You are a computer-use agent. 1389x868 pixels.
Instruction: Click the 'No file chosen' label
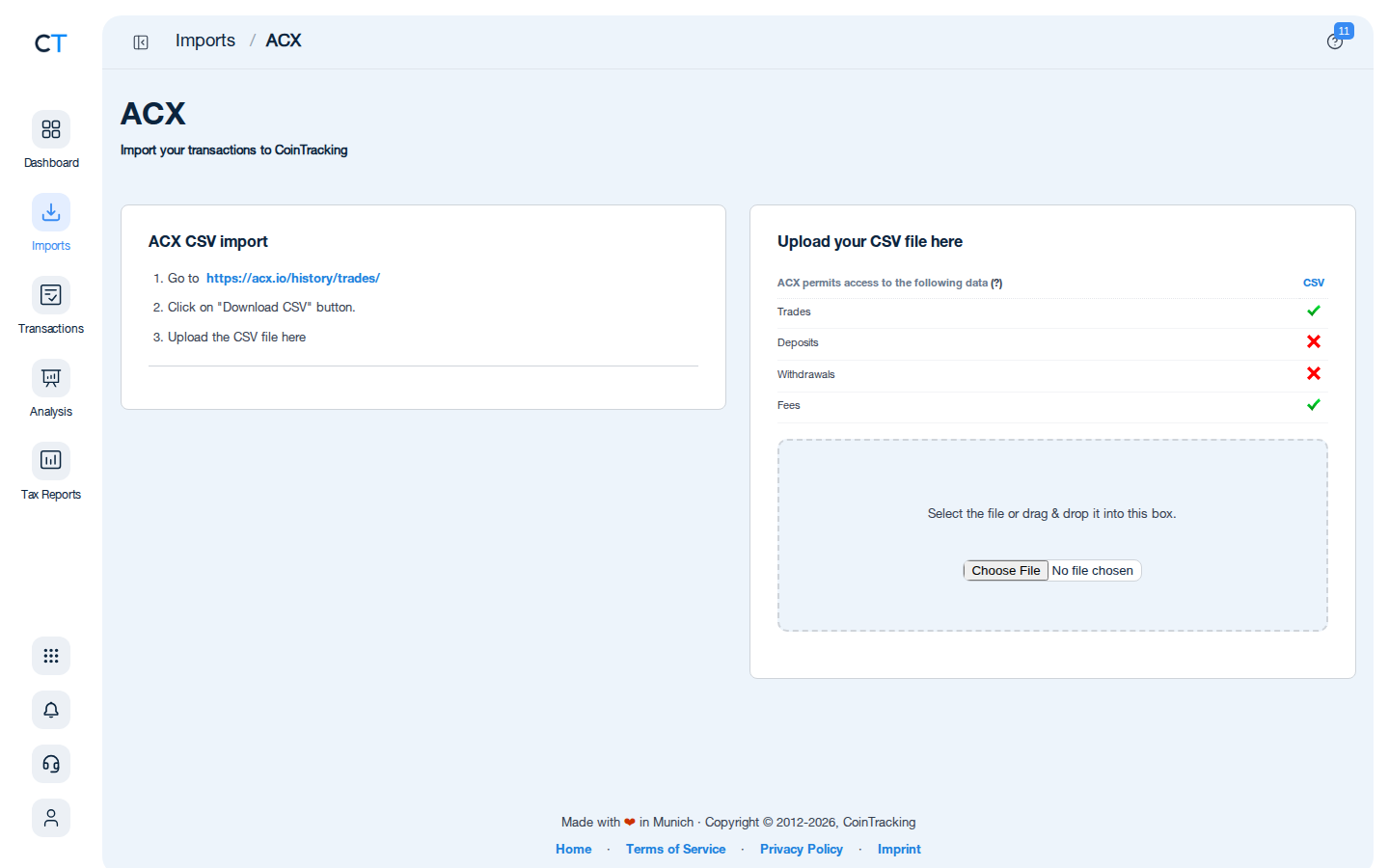coord(1093,571)
